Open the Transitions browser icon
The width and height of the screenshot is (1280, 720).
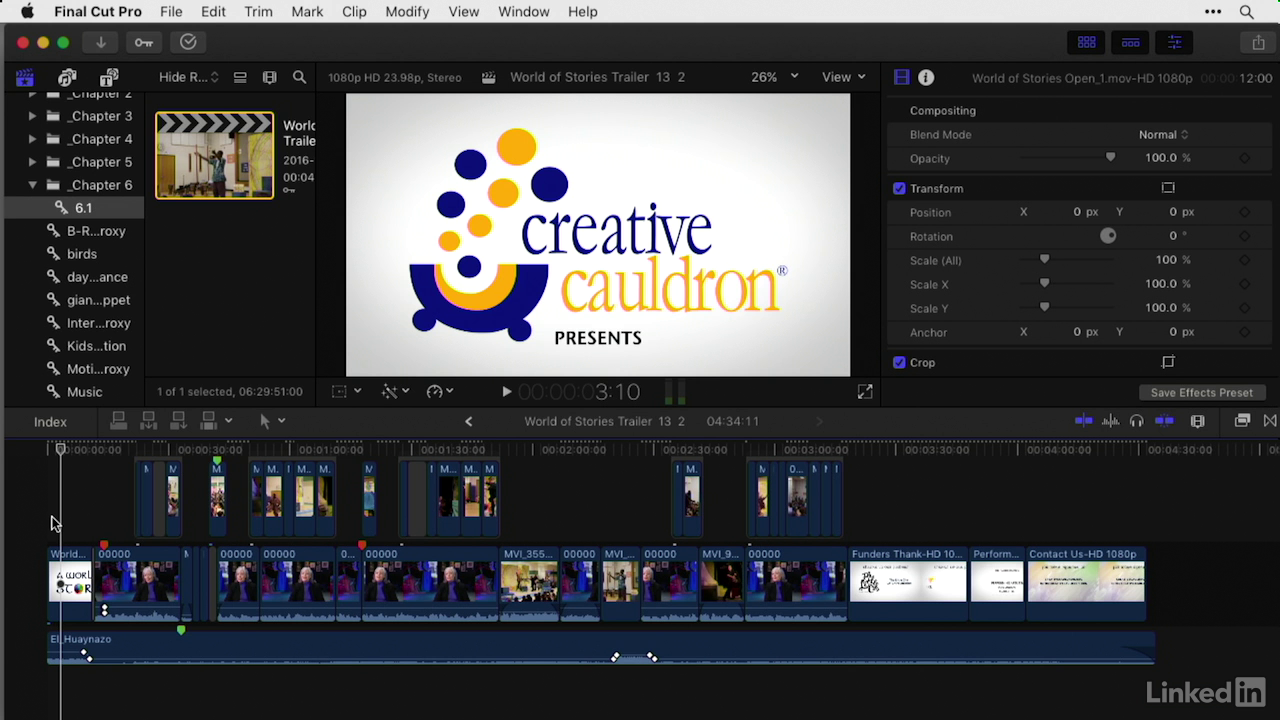coord(1270,421)
